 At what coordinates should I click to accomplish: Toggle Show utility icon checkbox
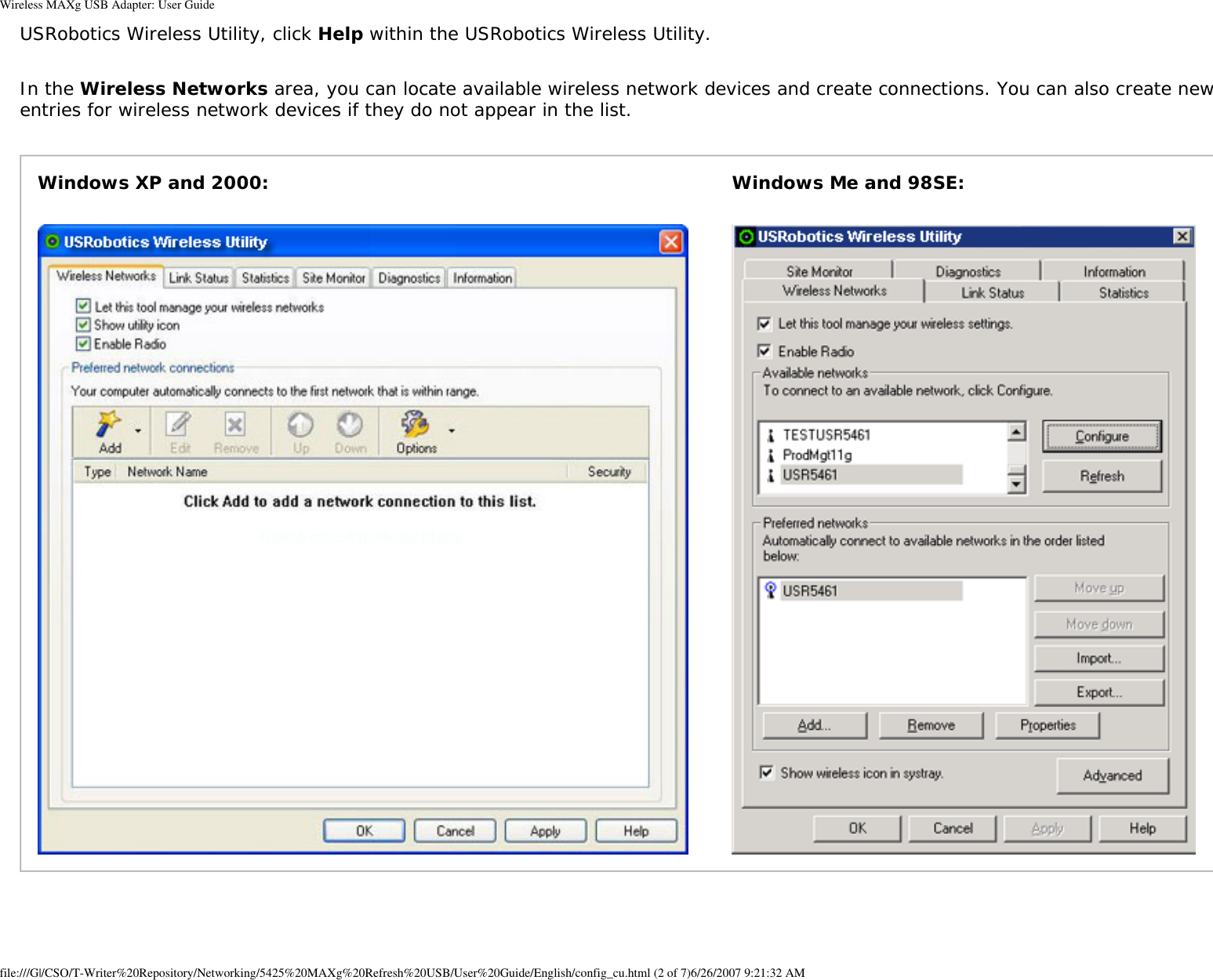point(83,325)
